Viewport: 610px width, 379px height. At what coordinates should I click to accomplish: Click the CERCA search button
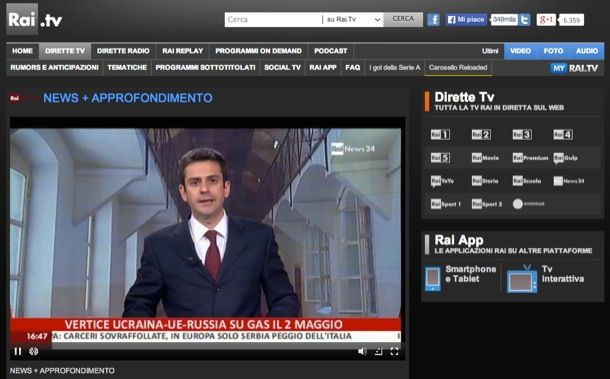click(403, 19)
